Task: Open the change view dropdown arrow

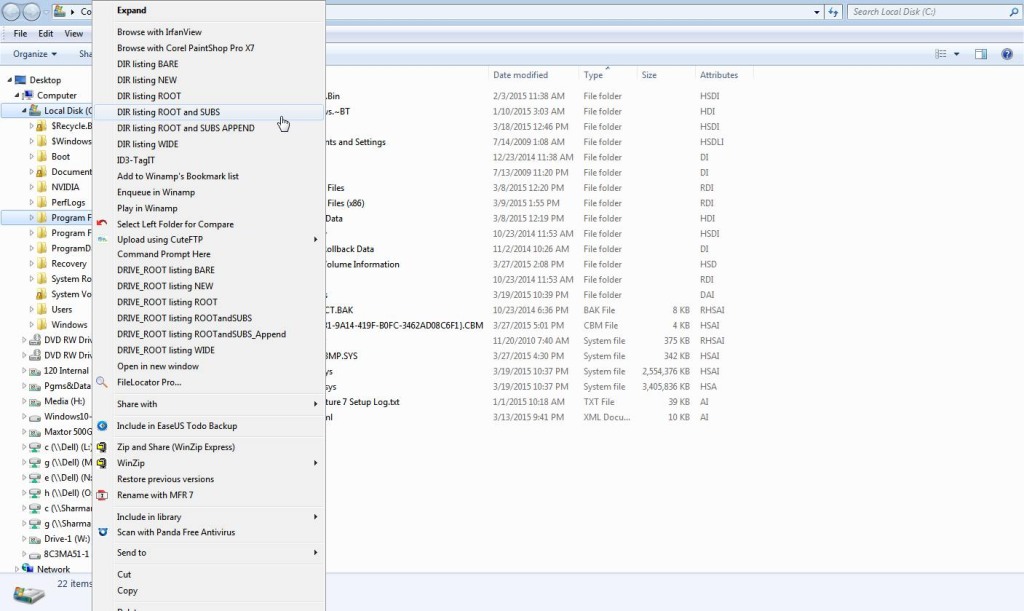Action: point(957,54)
